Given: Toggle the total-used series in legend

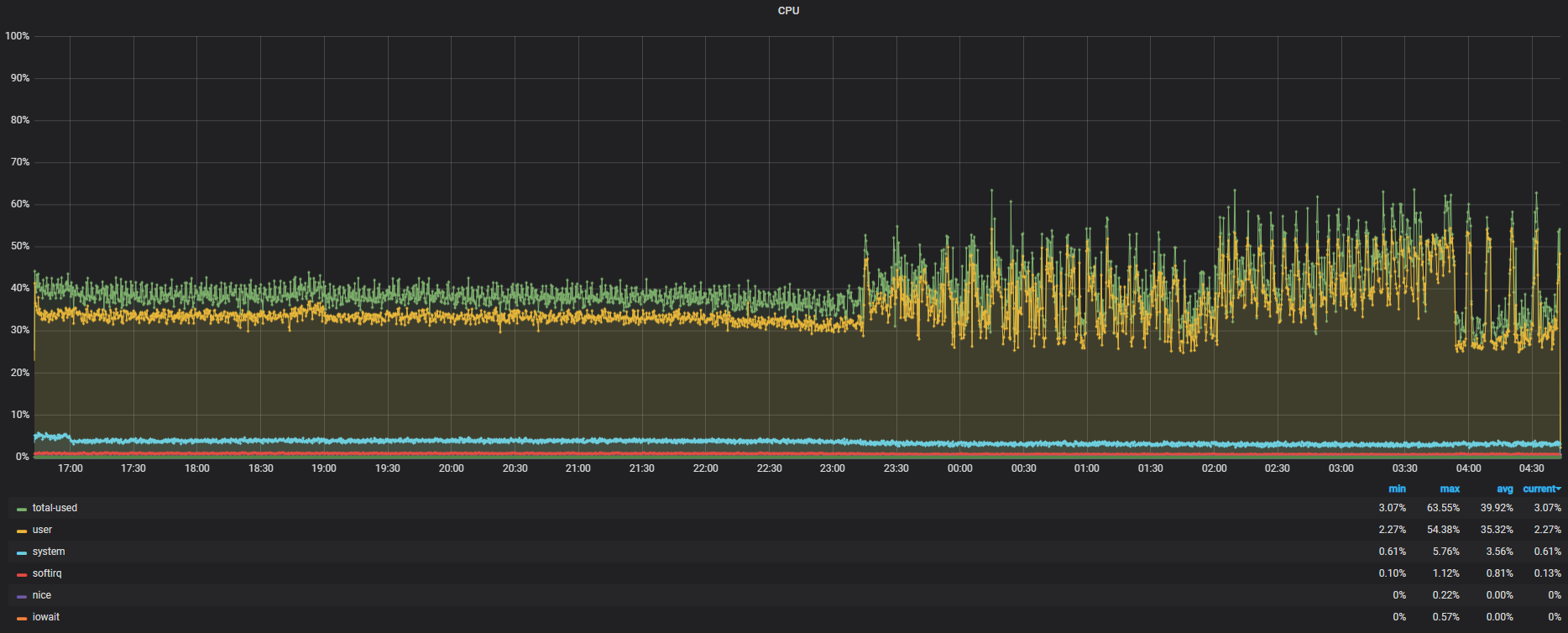Looking at the screenshot, I should point(55,508).
